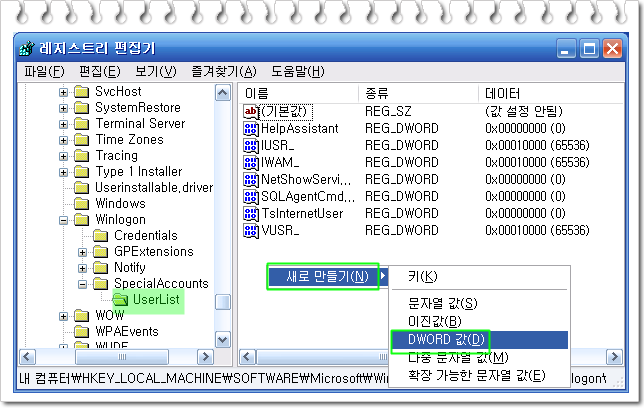Select 이진값(B) from submenu
This screenshot has width=644, height=408.
[479, 321]
